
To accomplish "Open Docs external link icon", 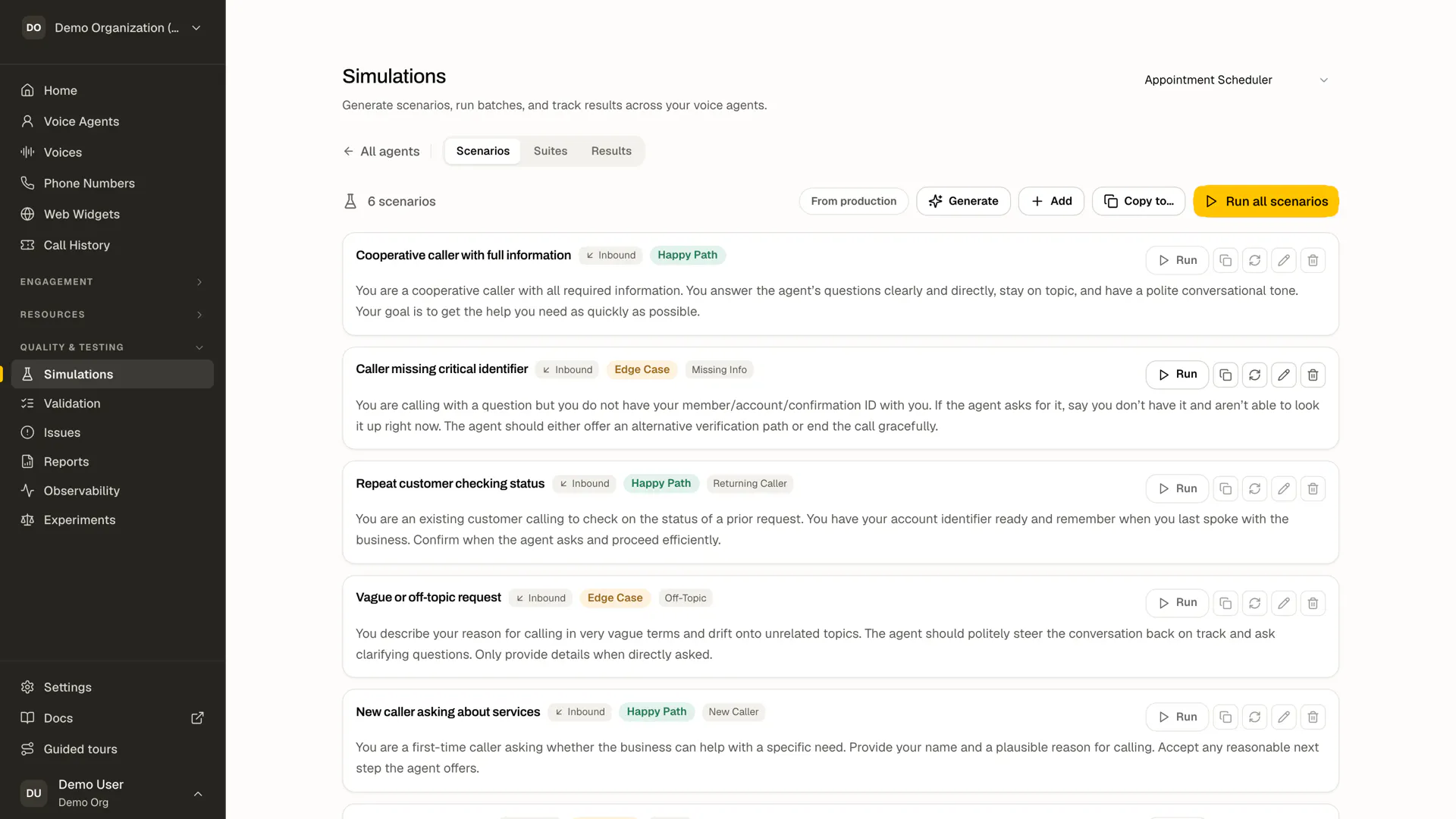I will pyautogui.click(x=197, y=717).
